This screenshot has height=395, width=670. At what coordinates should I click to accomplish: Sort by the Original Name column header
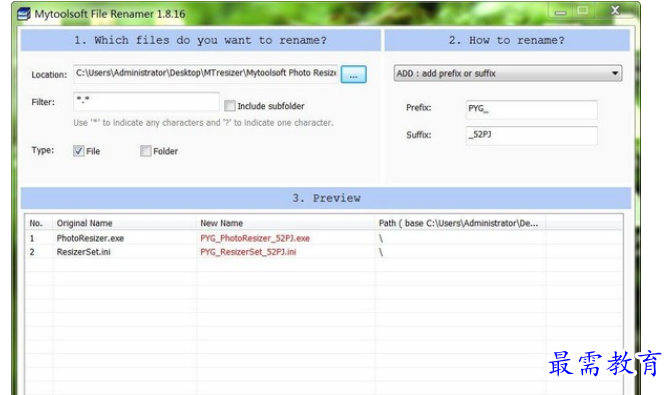tap(125, 223)
